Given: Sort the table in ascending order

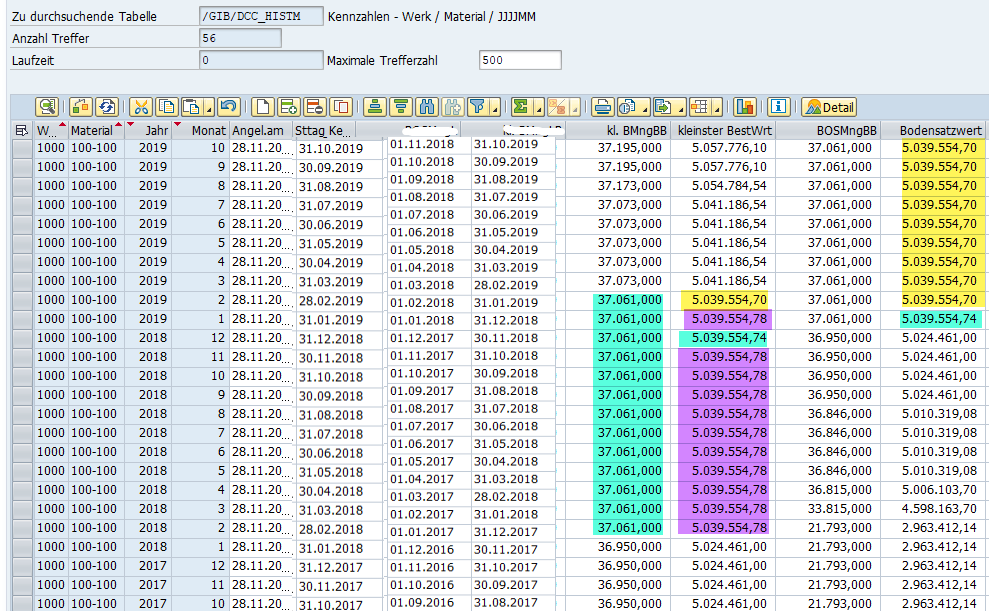Looking at the screenshot, I should click(x=375, y=107).
